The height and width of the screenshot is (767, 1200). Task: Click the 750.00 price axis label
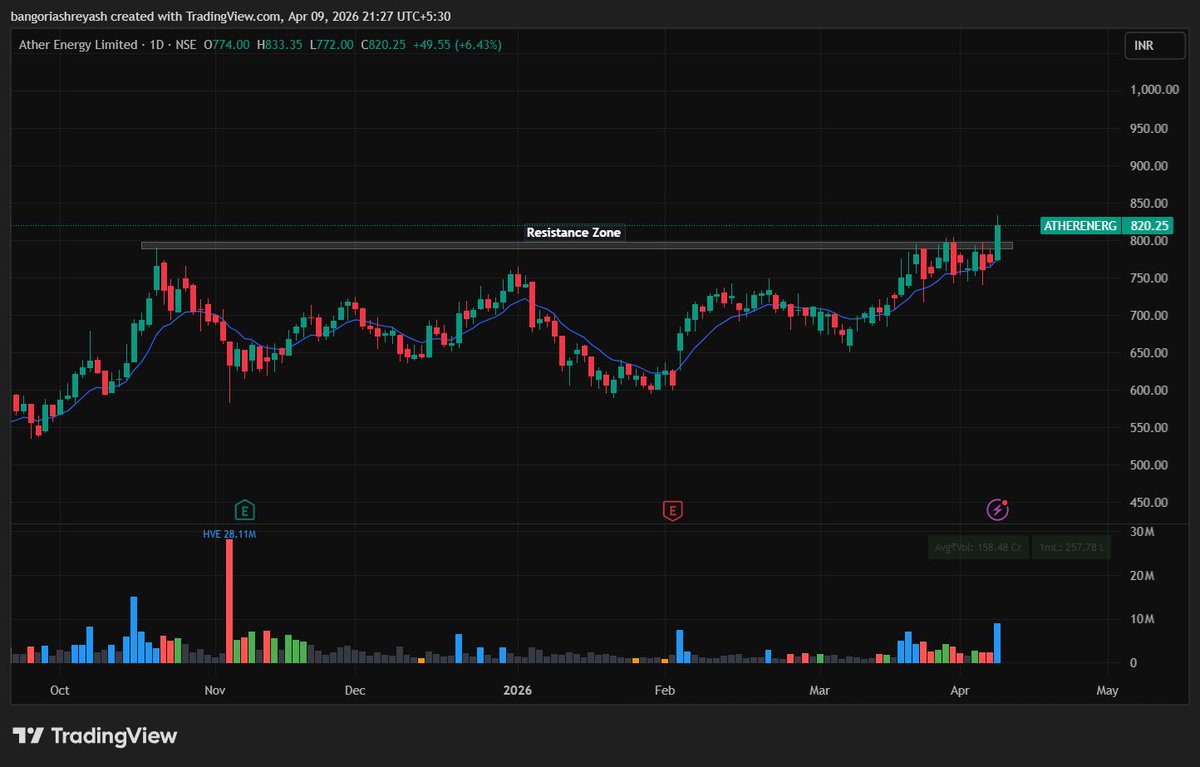[1151, 278]
